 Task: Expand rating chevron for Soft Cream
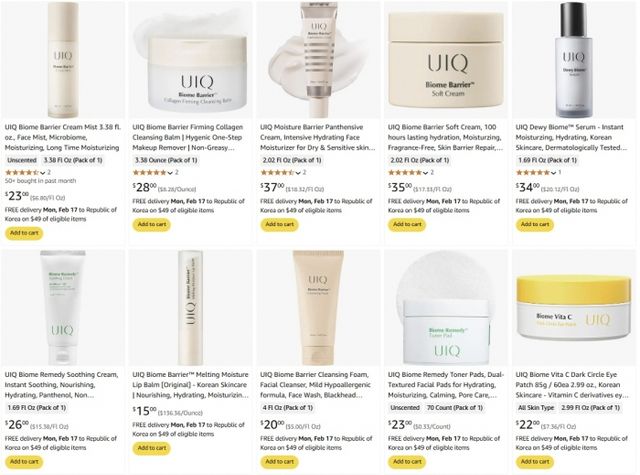(x=426, y=173)
